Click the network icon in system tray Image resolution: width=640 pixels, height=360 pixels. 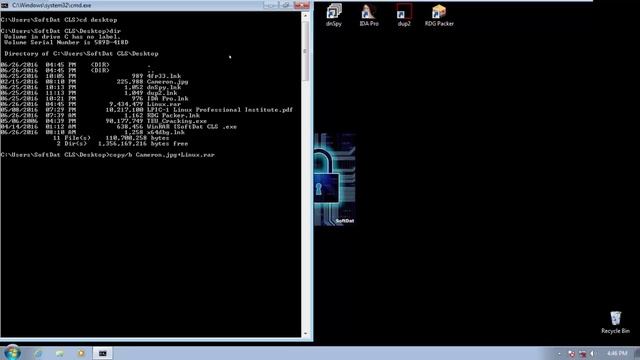(x=582, y=353)
